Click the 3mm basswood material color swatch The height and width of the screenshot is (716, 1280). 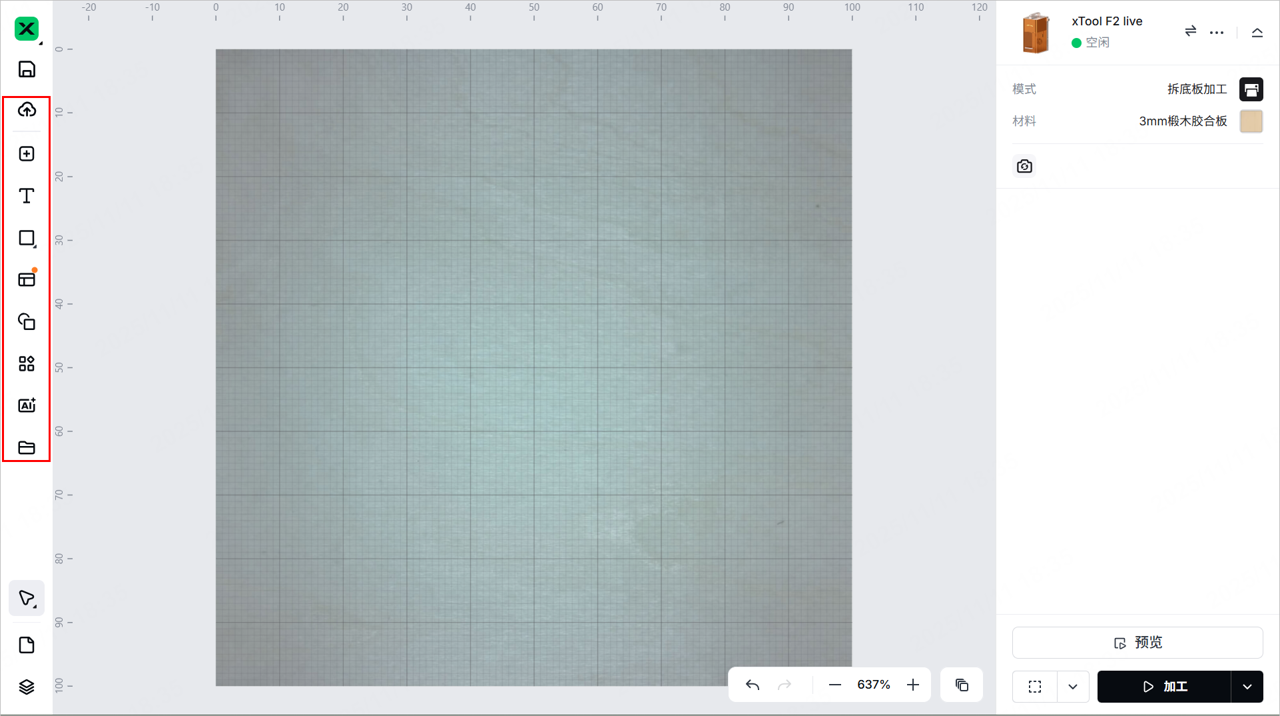point(1251,121)
